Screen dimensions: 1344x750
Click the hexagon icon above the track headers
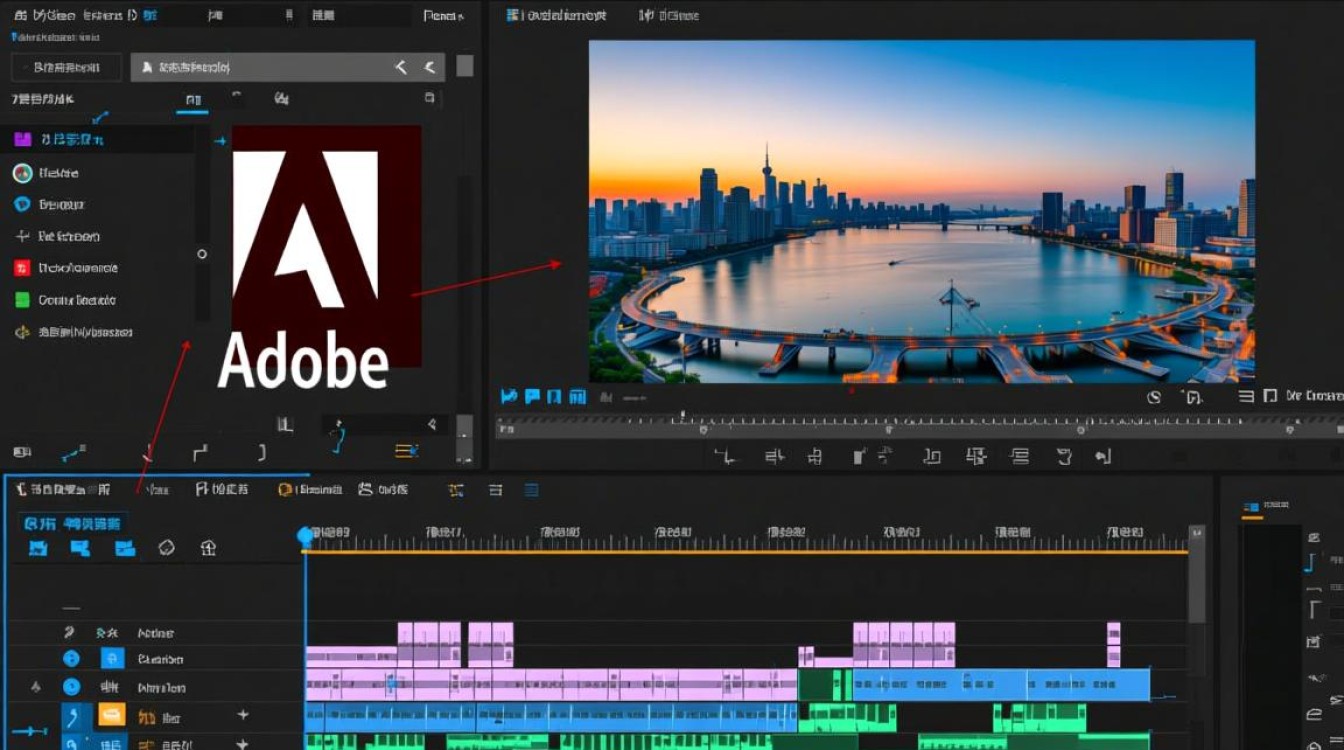point(167,548)
